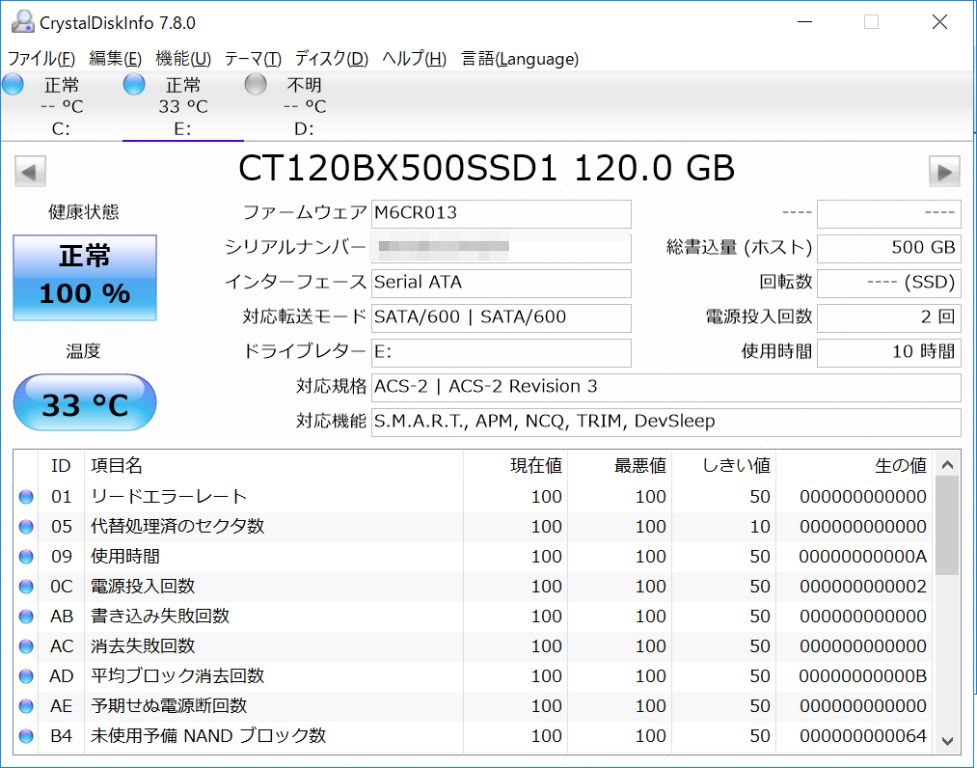Click status dot for 代替処理済のセクタ数
This screenshot has width=977, height=768.
[26, 526]
